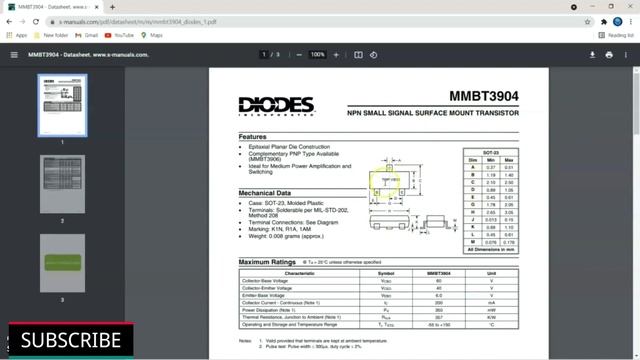Open the PDF viewer sidebar menu

[14, 55]
